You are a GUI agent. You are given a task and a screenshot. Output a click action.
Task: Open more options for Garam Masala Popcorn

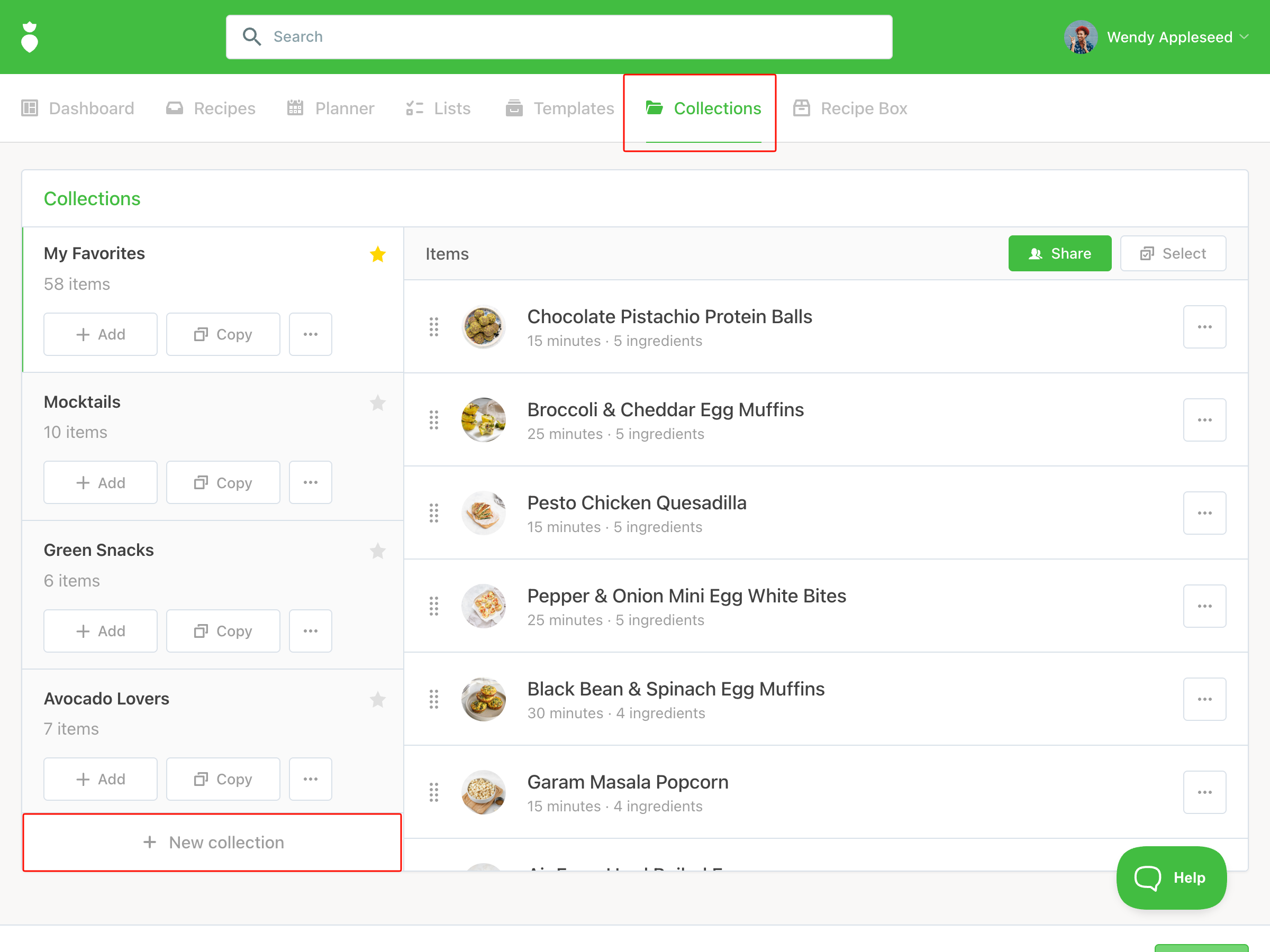1204,792
